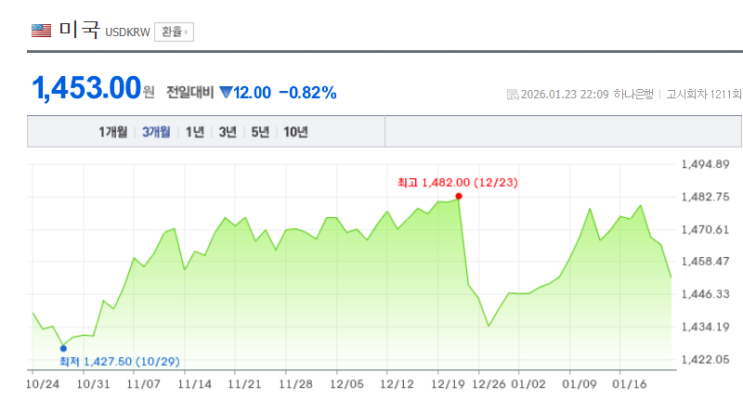Click the 10/24 x-axis date
Image resolution: width=743 pixels, height=398 pixels.
pyautogui.click(x=43, y=384)
